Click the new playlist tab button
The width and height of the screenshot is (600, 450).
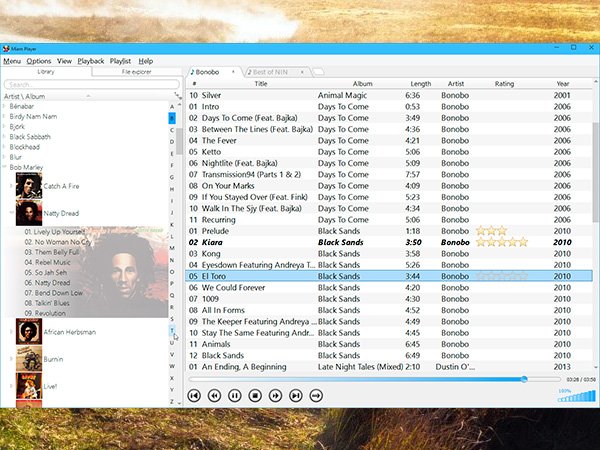click(317, 72)
